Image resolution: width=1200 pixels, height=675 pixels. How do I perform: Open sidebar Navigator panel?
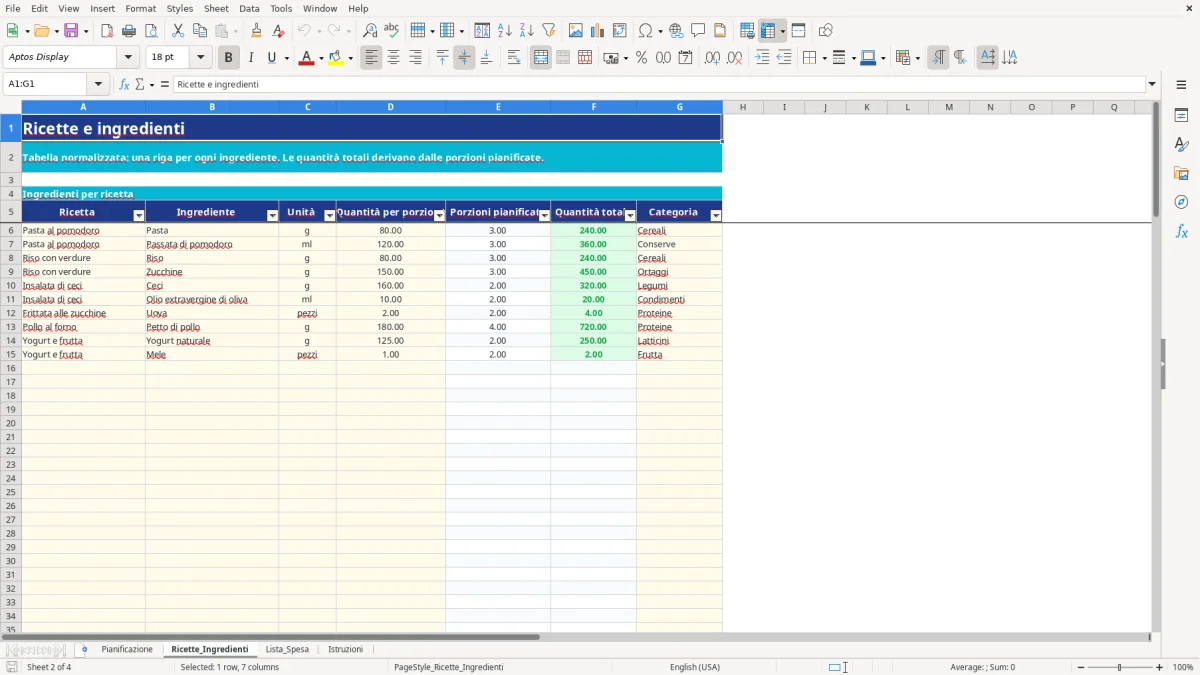coord(1181,203)
